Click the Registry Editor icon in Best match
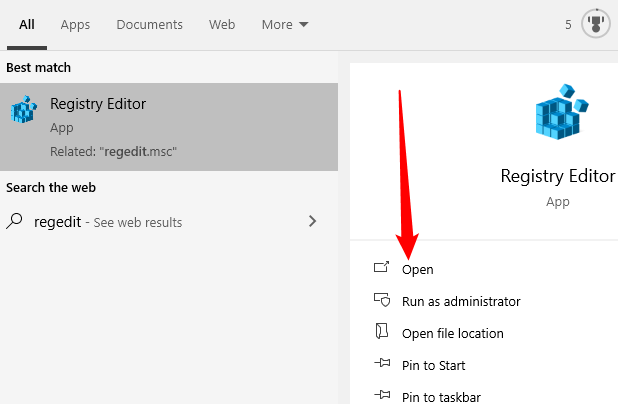Screen dimensions: 618x404 point(24,111)
